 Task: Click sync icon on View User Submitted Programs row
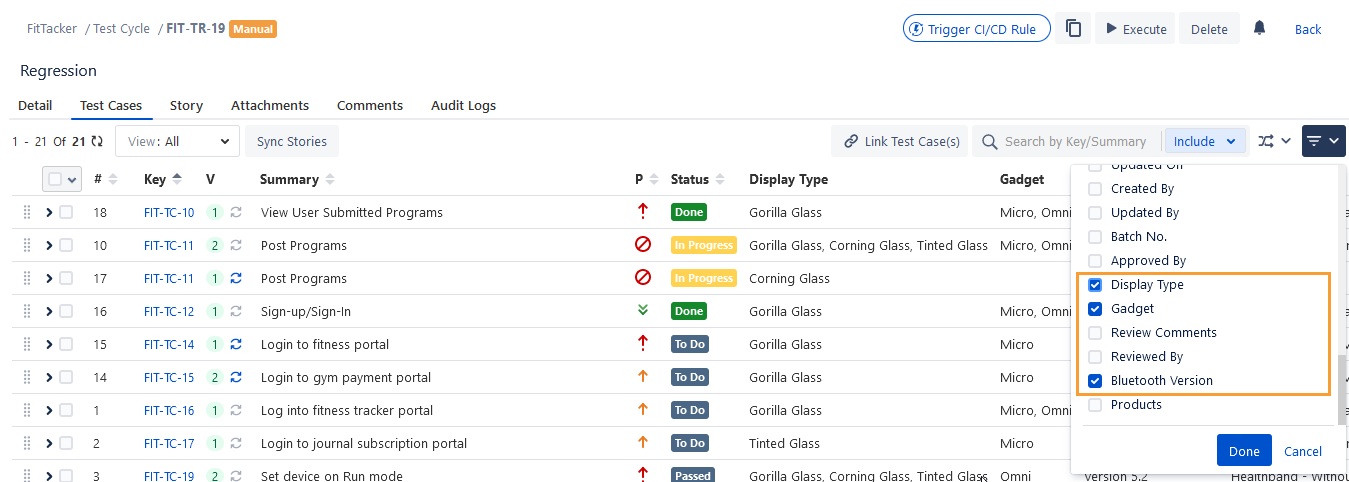236,212
